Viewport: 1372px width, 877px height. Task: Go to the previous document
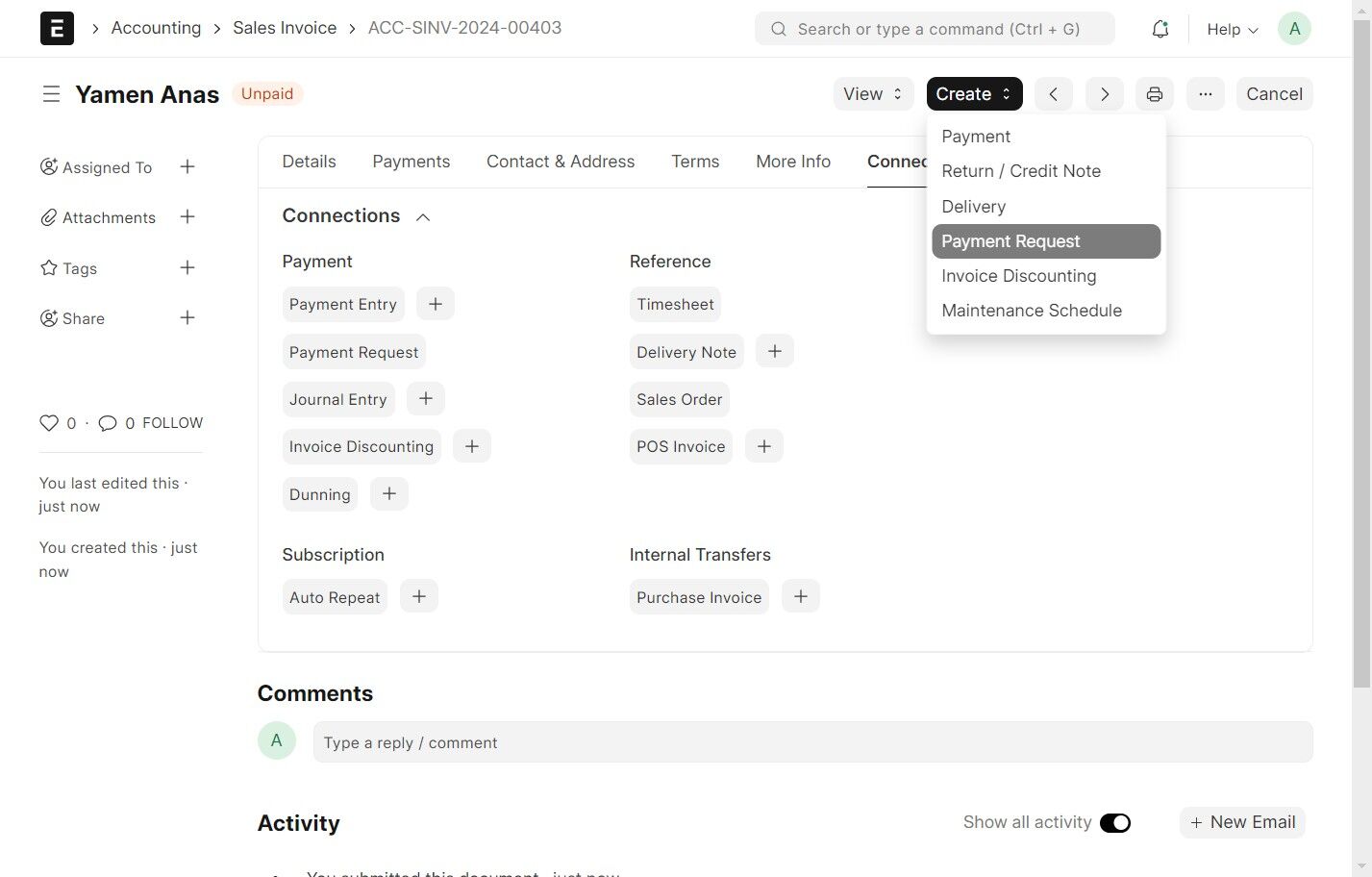(1054, 94)
